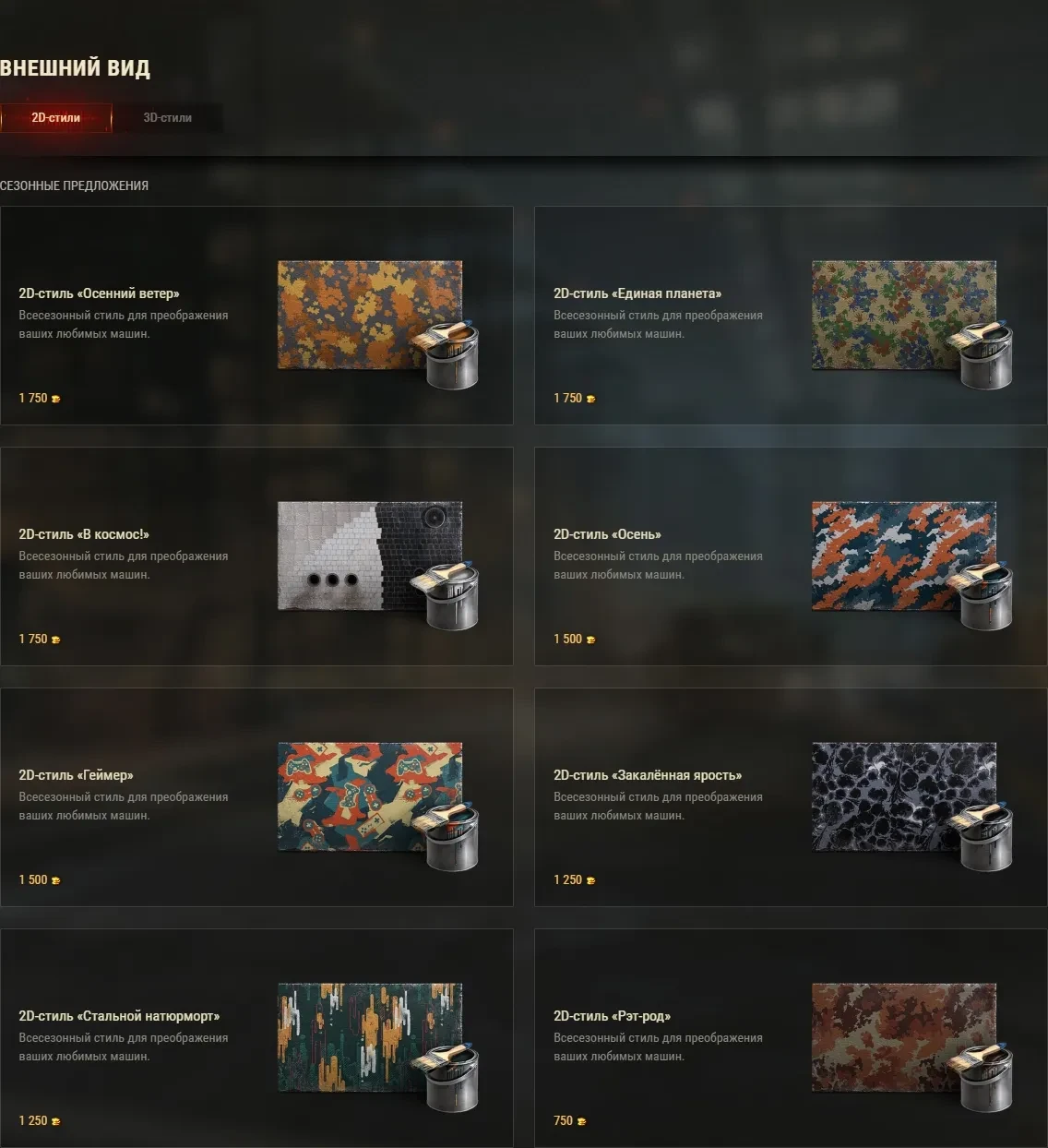The height and width of the screenshot is (1148, 1048).
Task: Click the 1 250 price on «Стальной натюрморт»
Action: [32, 1120]
